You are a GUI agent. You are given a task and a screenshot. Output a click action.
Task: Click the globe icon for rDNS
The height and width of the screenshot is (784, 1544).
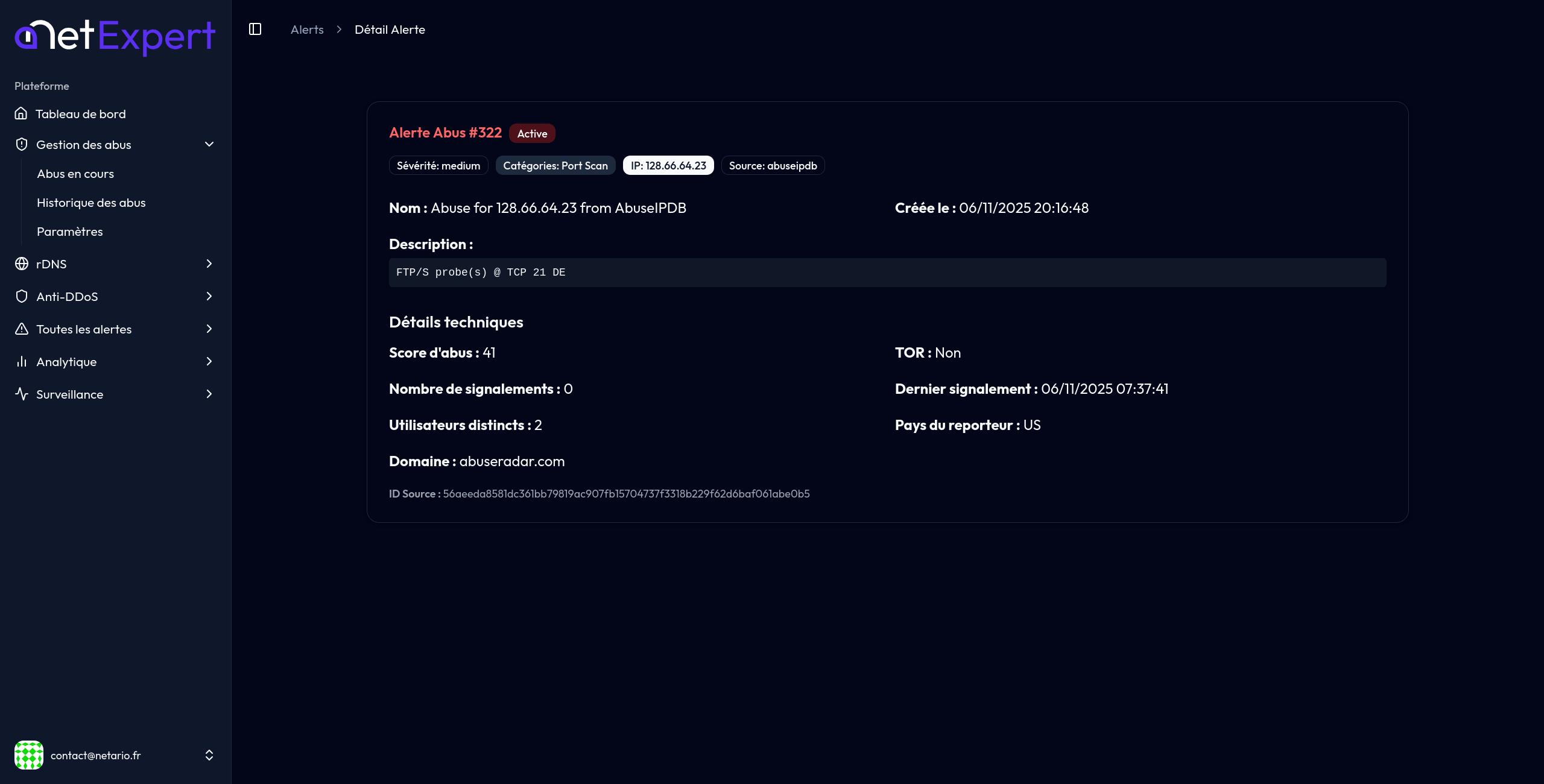pyautogui.click(x=22, y=264)
